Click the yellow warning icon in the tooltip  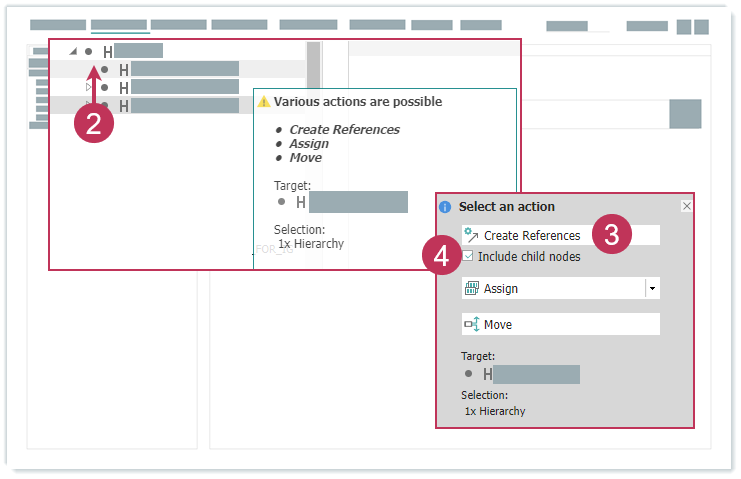coord(264,102)
